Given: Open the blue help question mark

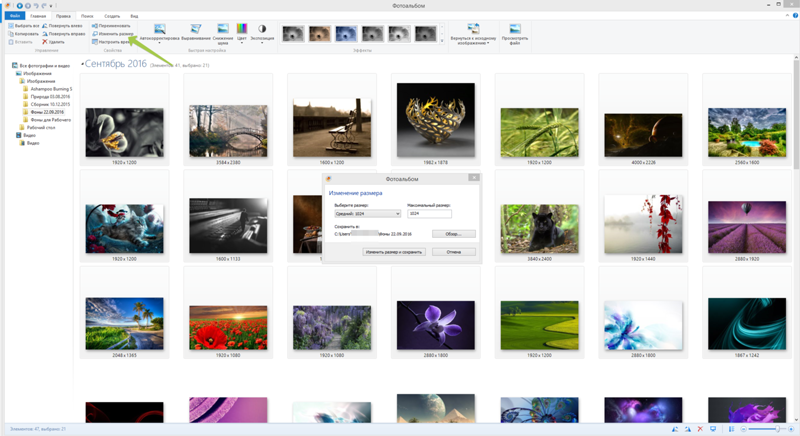Looking at the screenshot, I should click(x=795, y=16).
